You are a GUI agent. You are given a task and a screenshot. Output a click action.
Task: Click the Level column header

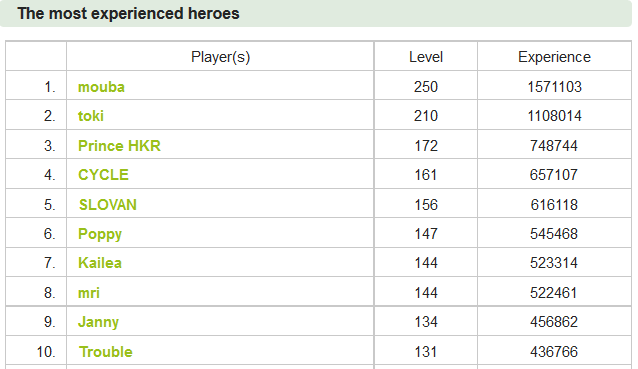click(x=426, y=57)
